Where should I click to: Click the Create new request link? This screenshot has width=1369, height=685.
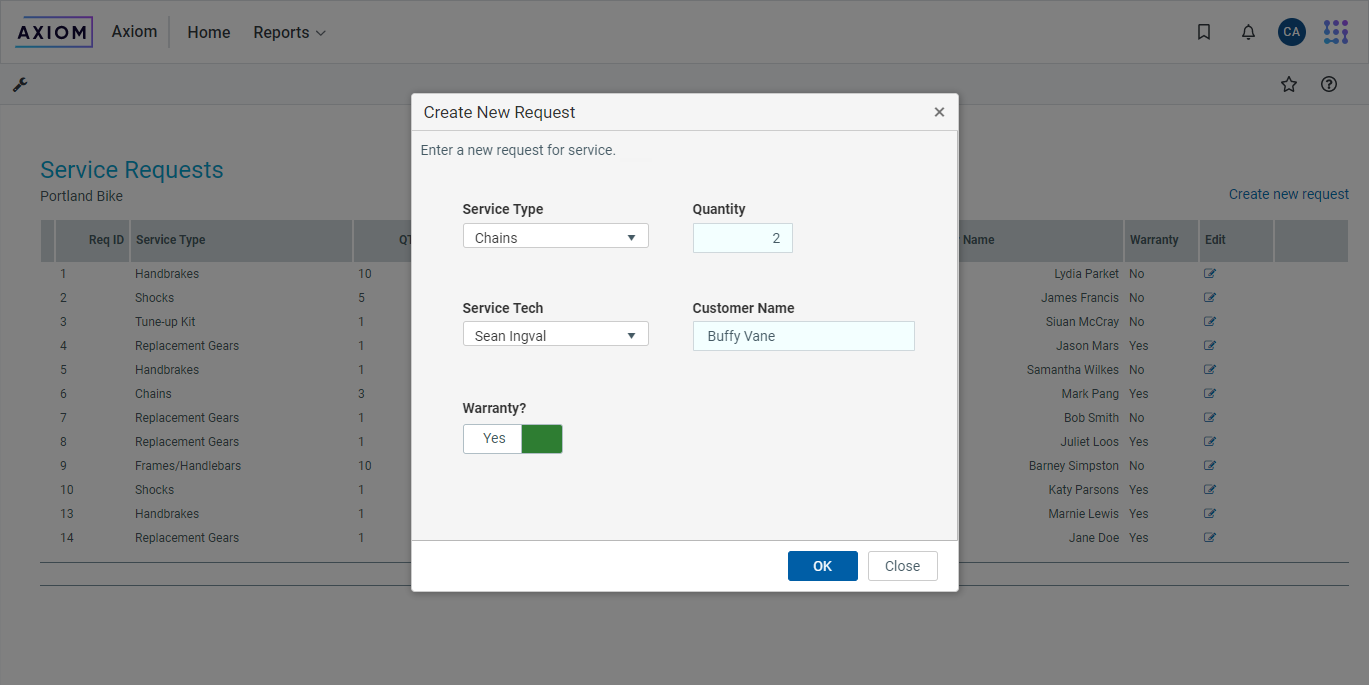click(x=1288, y=194)
